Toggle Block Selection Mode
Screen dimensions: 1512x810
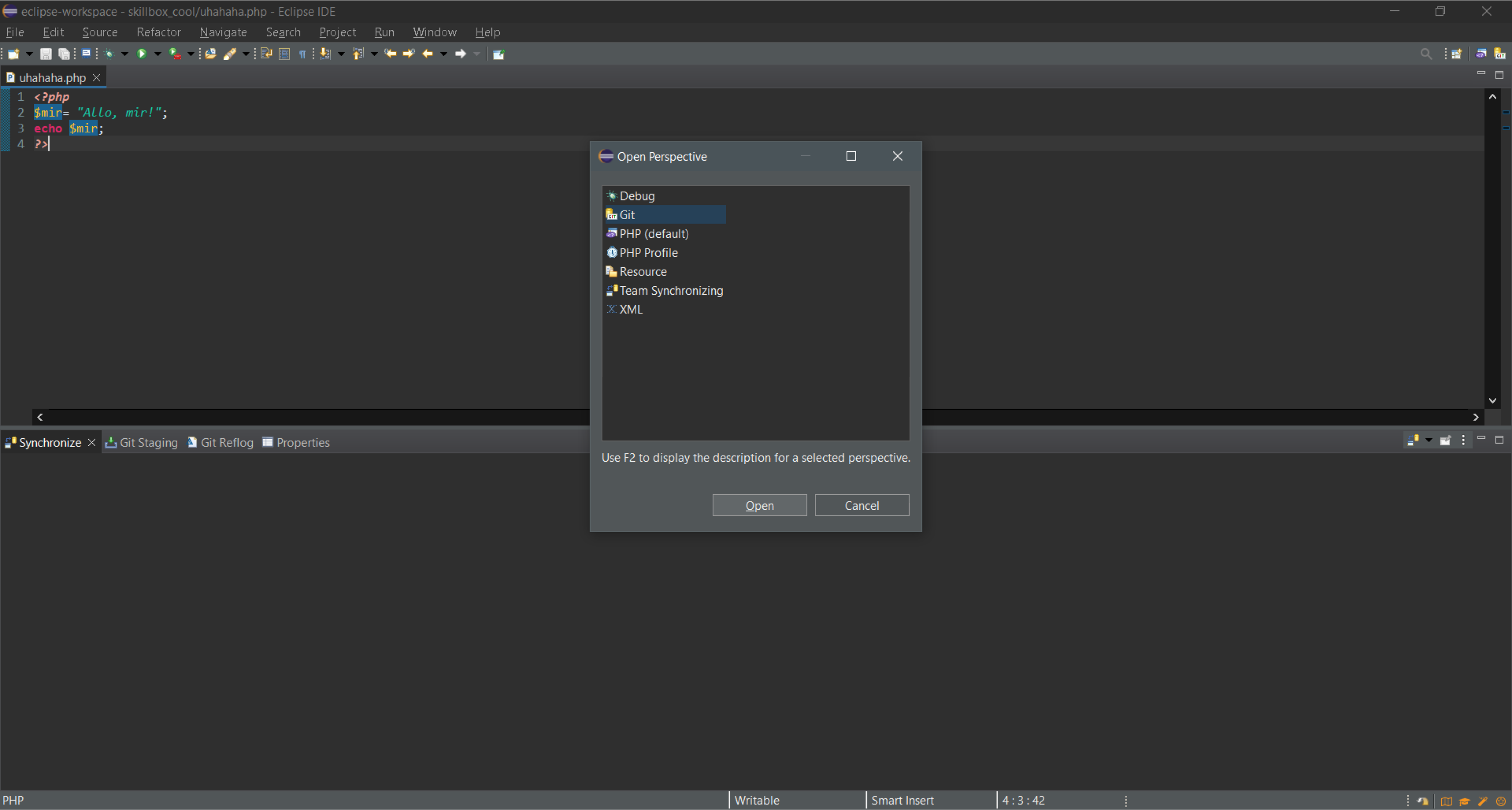(x=285, y=54)
